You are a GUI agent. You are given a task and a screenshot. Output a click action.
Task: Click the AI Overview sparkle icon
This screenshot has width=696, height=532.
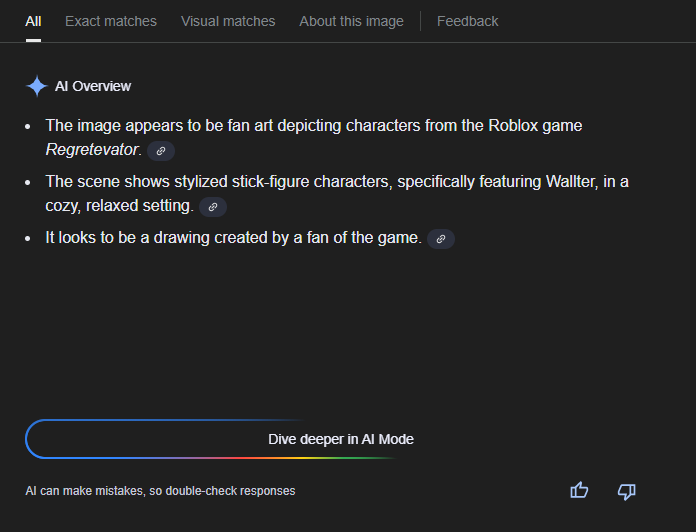coord(36,86)
